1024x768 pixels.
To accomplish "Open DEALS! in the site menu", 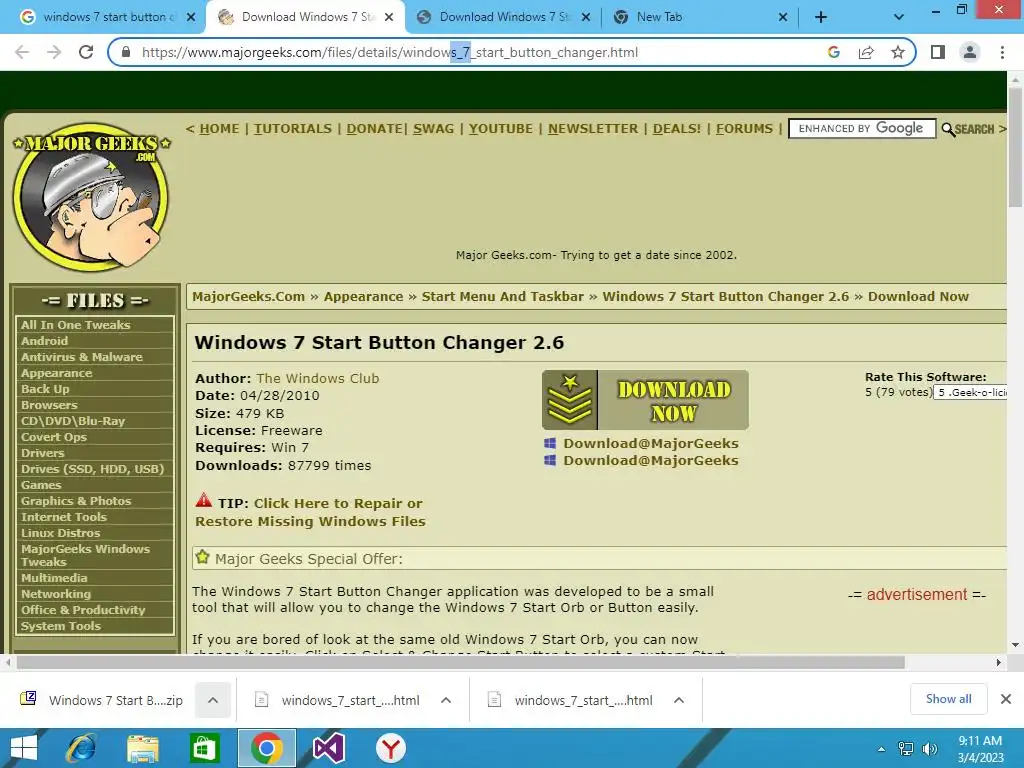I will pos(677,129).
